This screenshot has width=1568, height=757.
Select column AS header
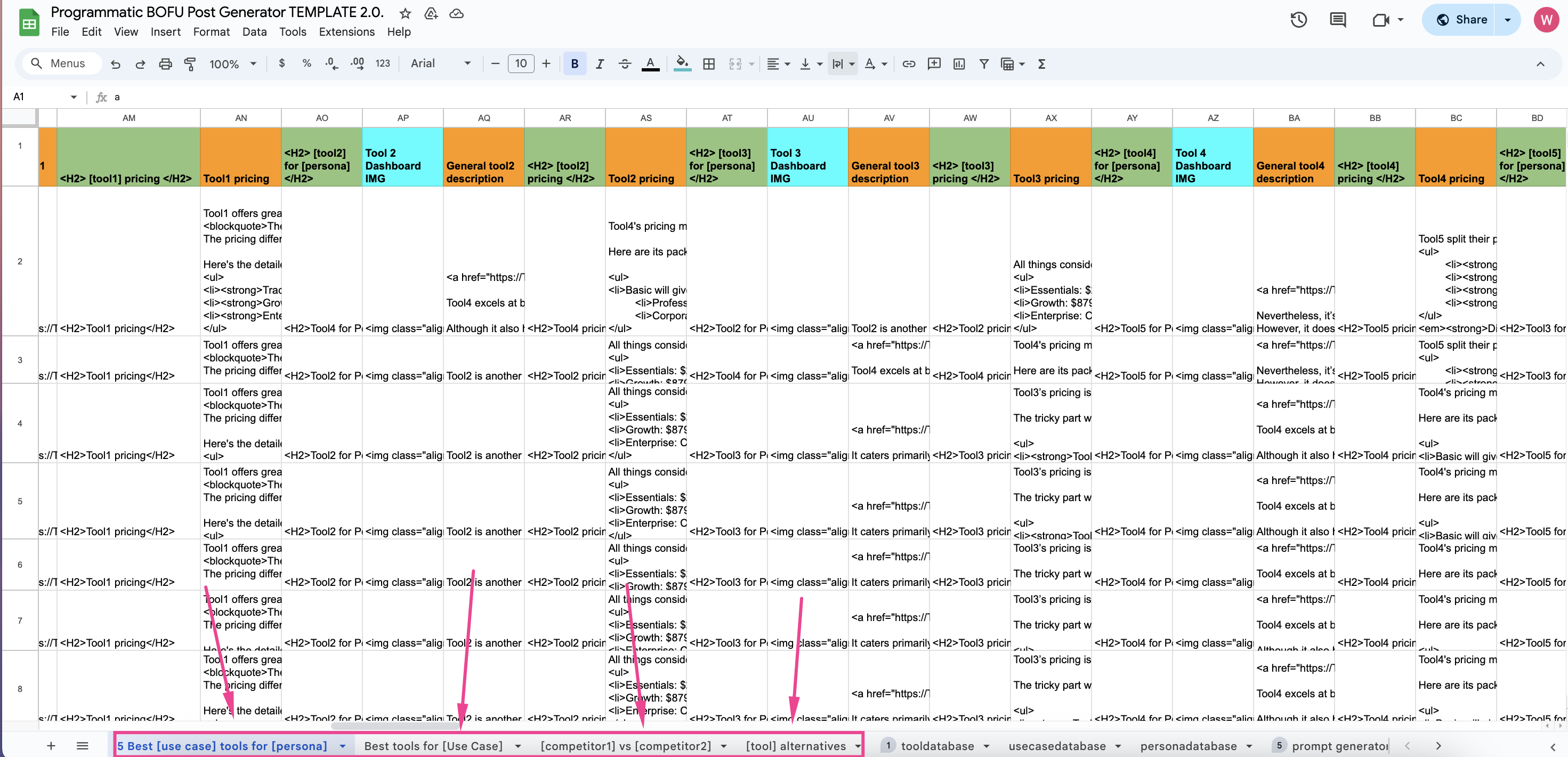click(x=646, y=118)
